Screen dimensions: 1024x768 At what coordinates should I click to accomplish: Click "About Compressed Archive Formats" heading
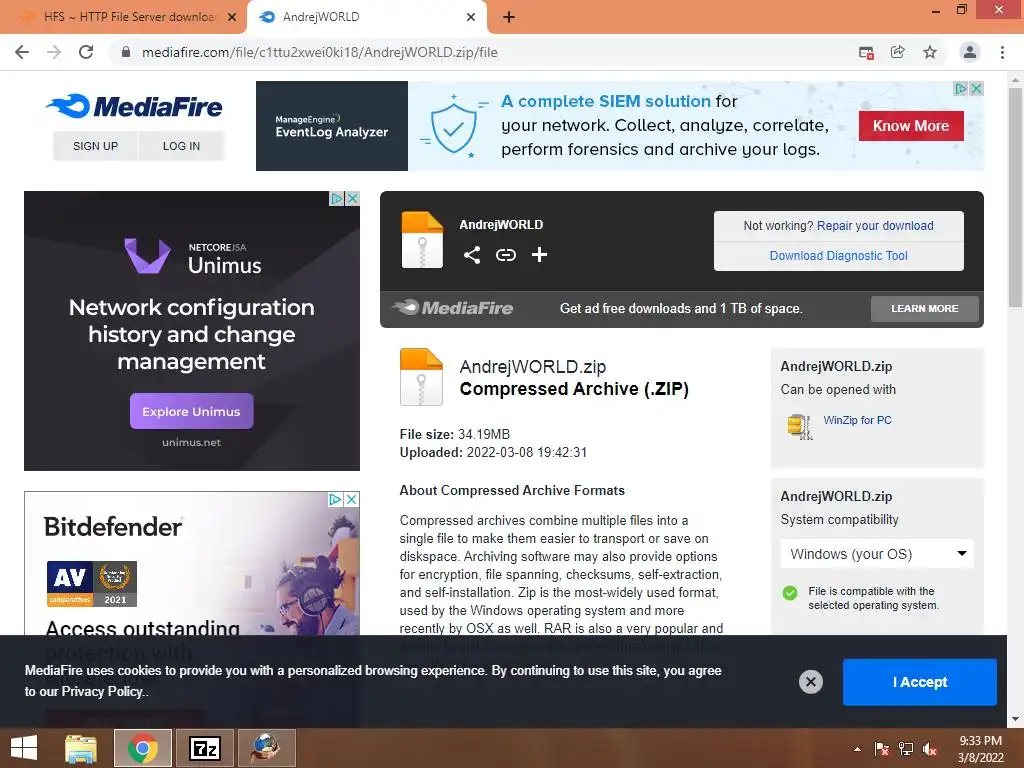(512, 490)
